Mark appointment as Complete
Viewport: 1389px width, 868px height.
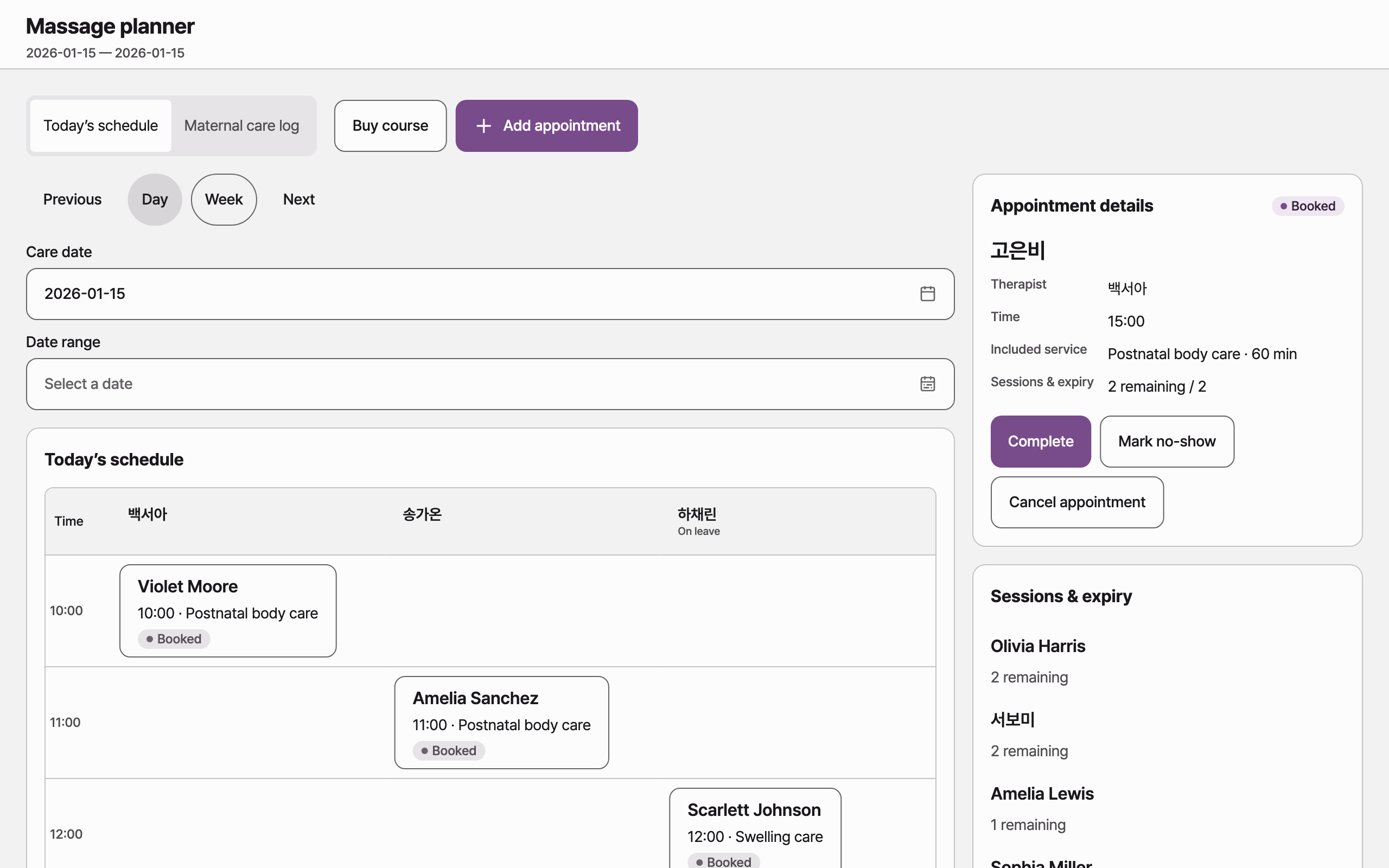[x=1041, y=441]
